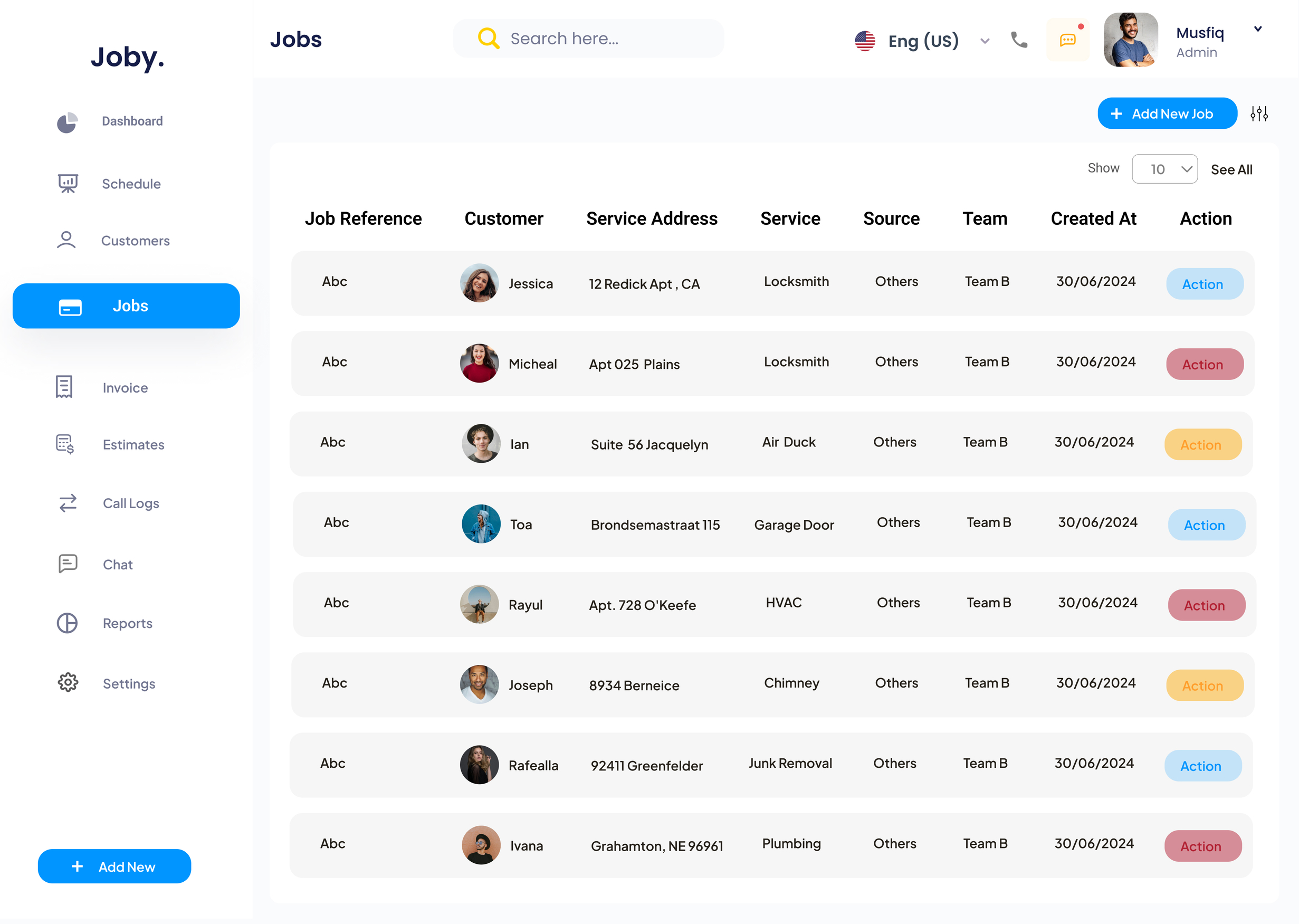
Task: Click Micheal's avatar photo
Action: coord(480,363)
